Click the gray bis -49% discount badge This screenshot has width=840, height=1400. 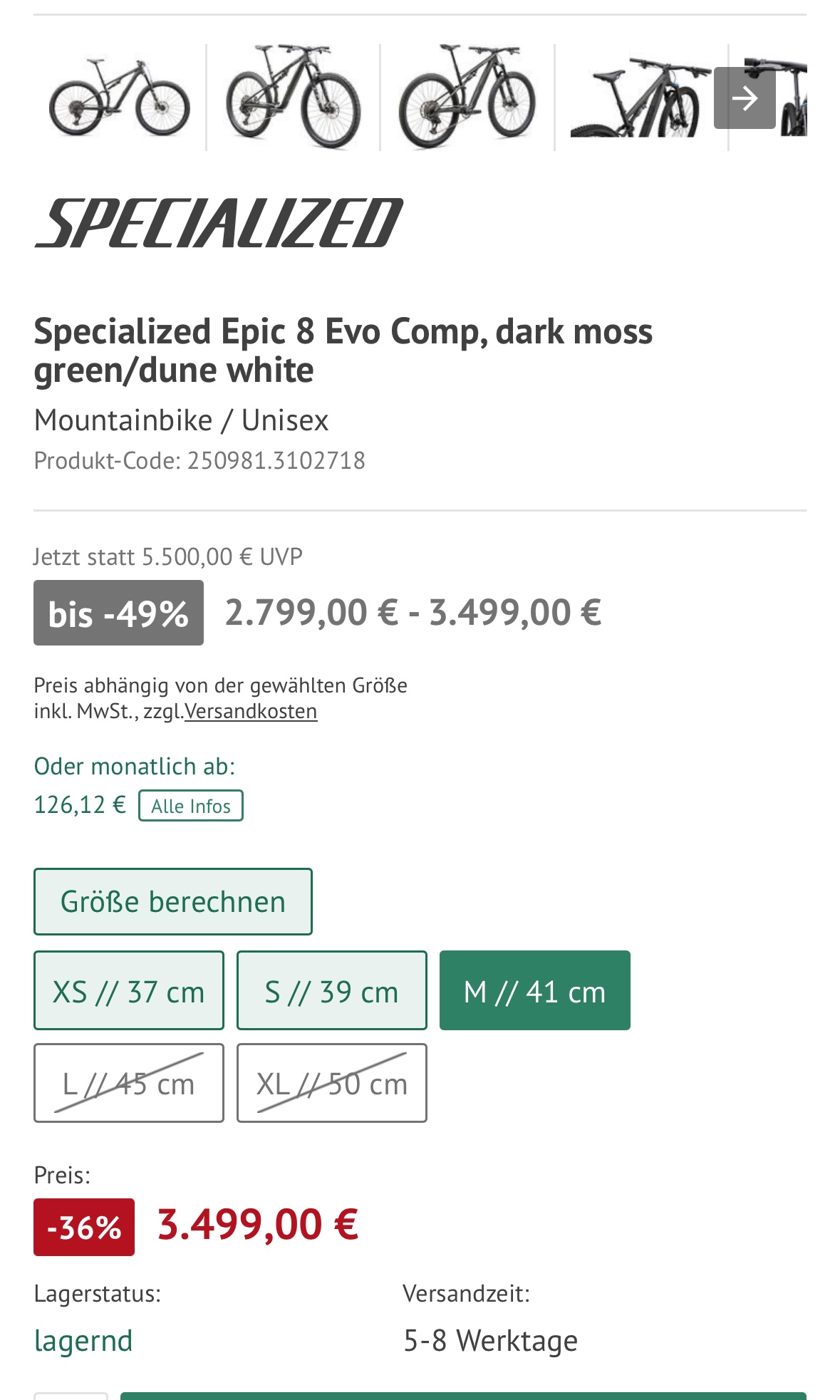[118, 613]
